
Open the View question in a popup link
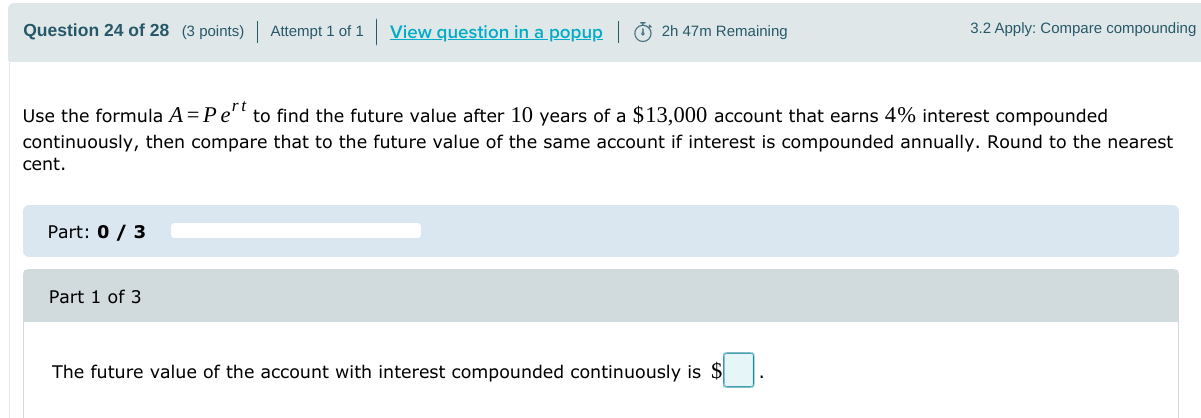click(x=496, y=32)
